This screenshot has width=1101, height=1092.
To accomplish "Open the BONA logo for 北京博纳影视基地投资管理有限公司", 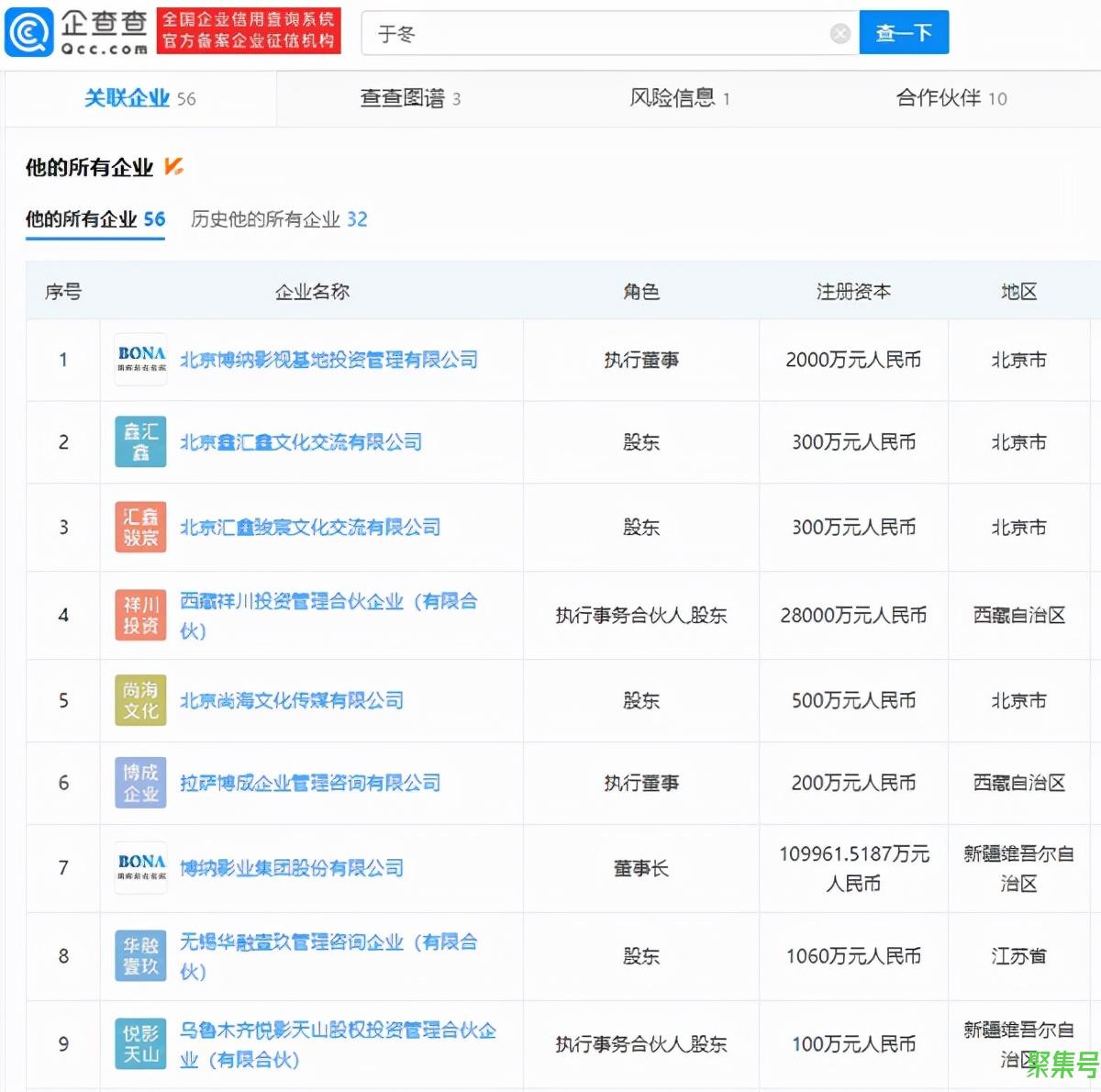I will [141, 359].
